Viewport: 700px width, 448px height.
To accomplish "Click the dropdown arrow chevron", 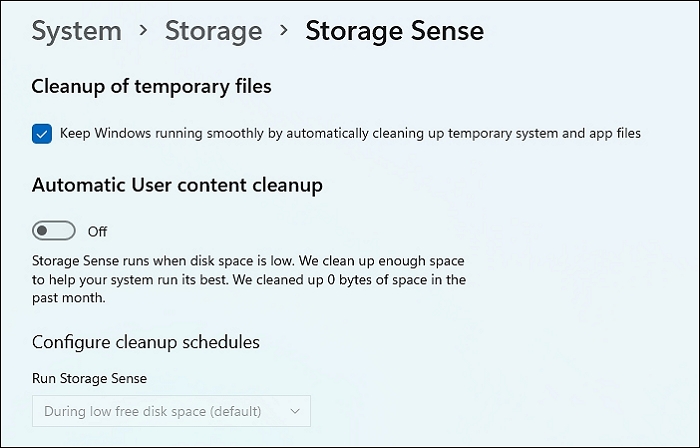I will point(294,411).
